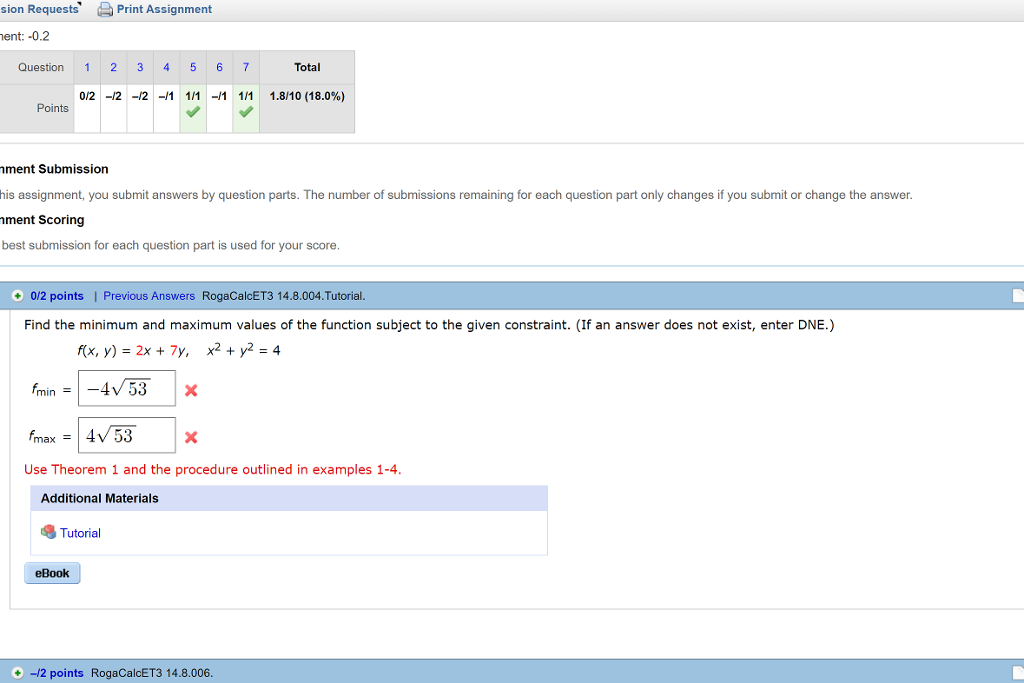The image size is (1024, 683).
Task: Open the Tutorial using its multimedia icon
Action: point(48,532)
